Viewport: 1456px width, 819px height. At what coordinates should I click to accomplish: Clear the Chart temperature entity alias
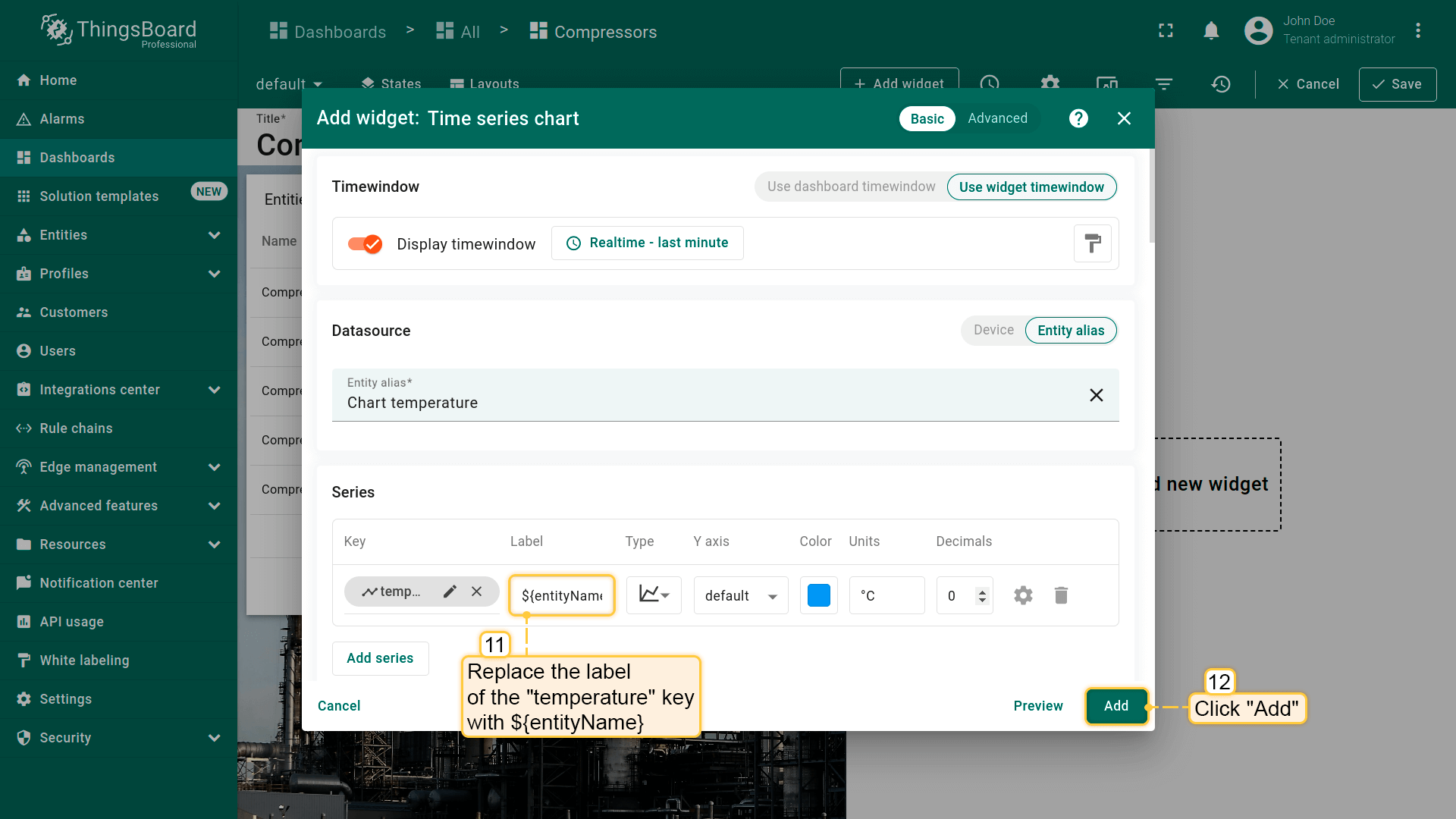point(1096,395)
